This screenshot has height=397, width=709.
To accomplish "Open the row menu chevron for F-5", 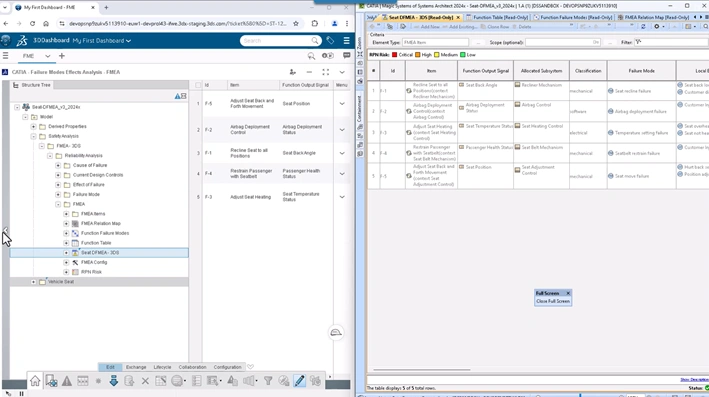I will tap(342, 104).
